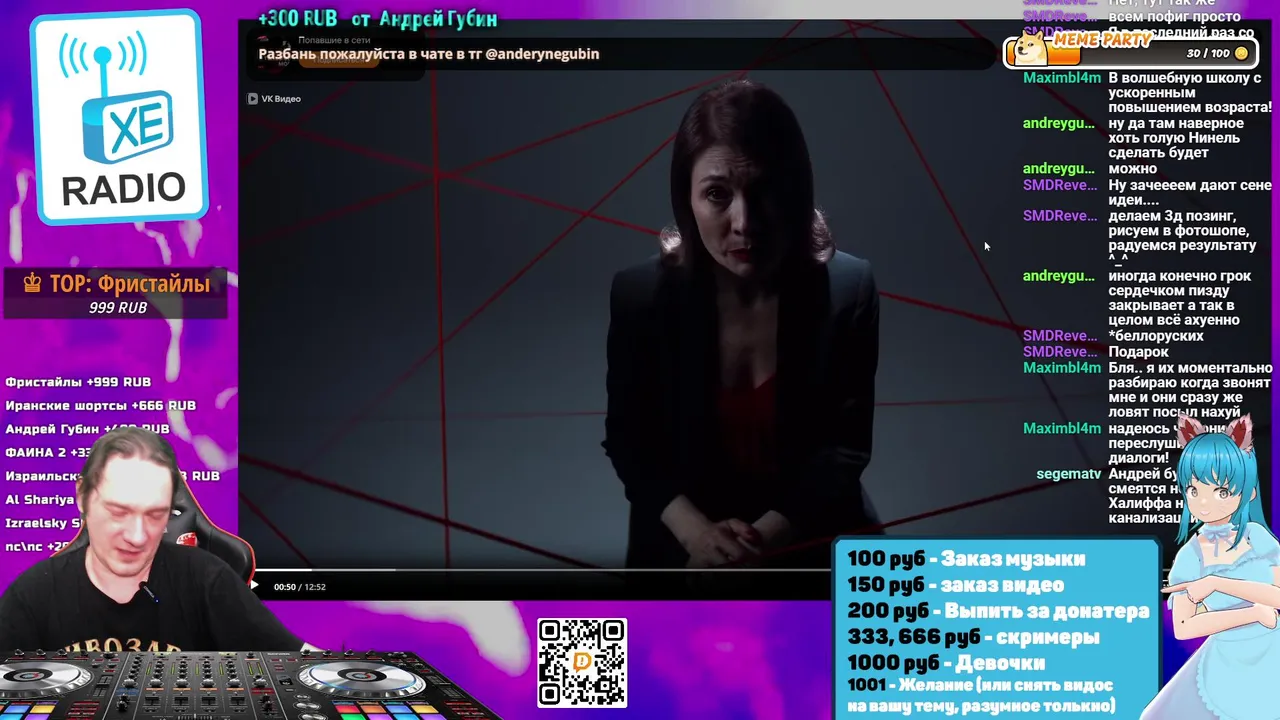This screenshot has width=1280, height=720.
Task: Click '200 руб - Выпить за донатера' line
Action: [x=998, y=611]
